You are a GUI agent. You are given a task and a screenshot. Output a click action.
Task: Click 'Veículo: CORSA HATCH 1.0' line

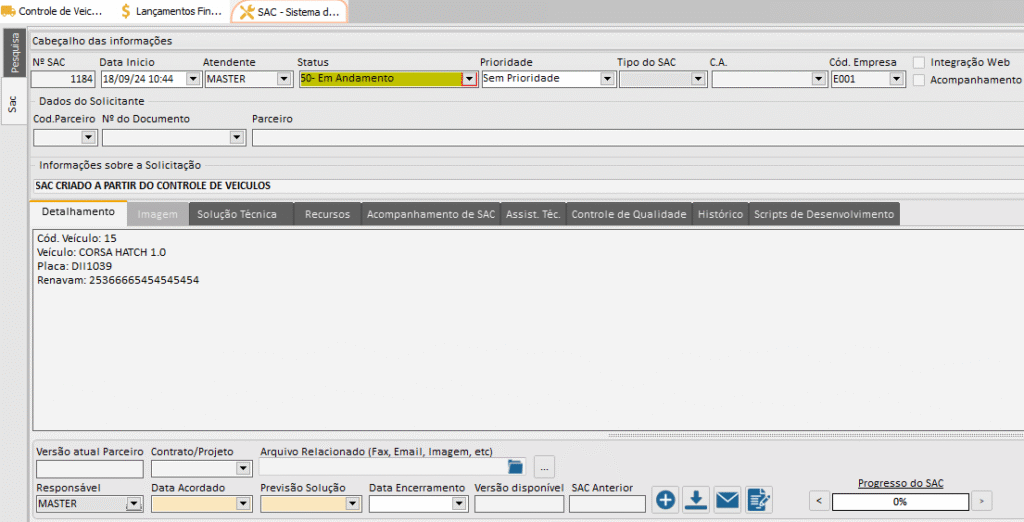(x=101, y=252)
